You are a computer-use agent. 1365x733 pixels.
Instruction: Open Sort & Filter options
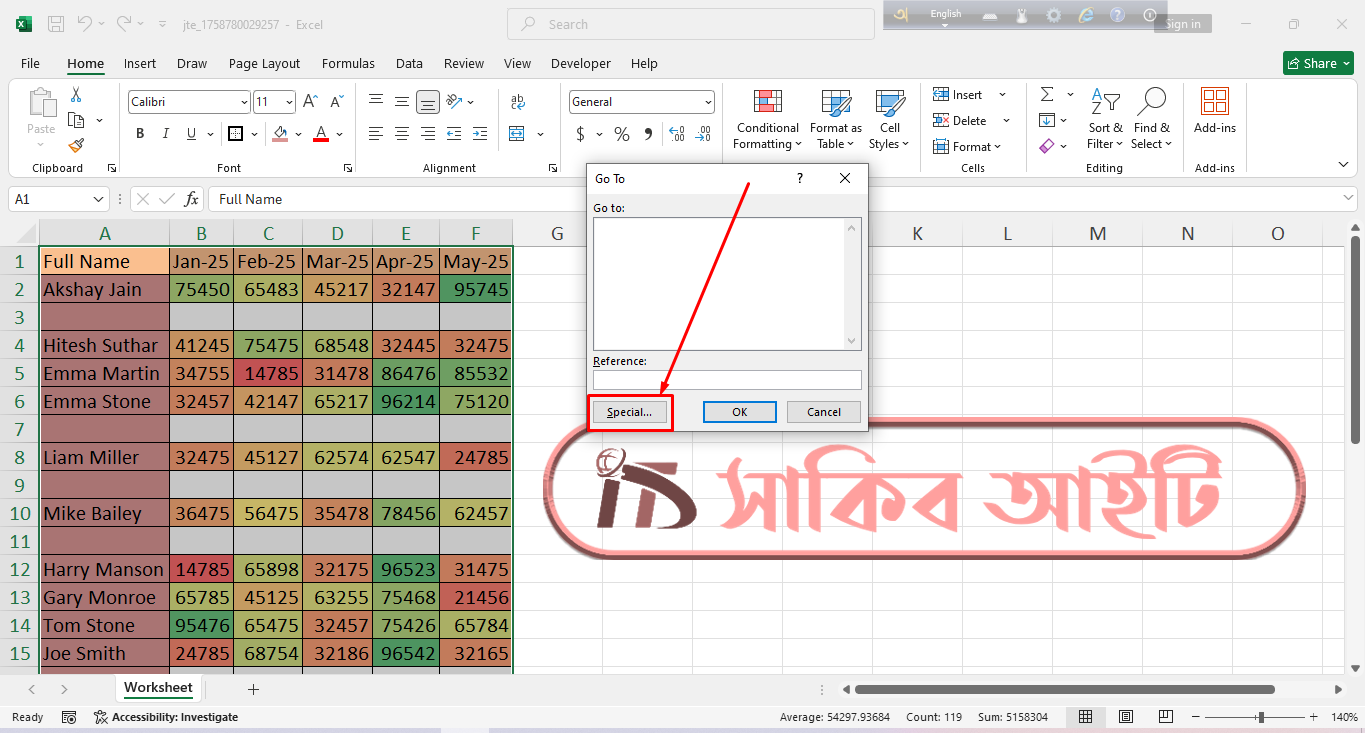pyautogui.click(x=1104, y=118)
